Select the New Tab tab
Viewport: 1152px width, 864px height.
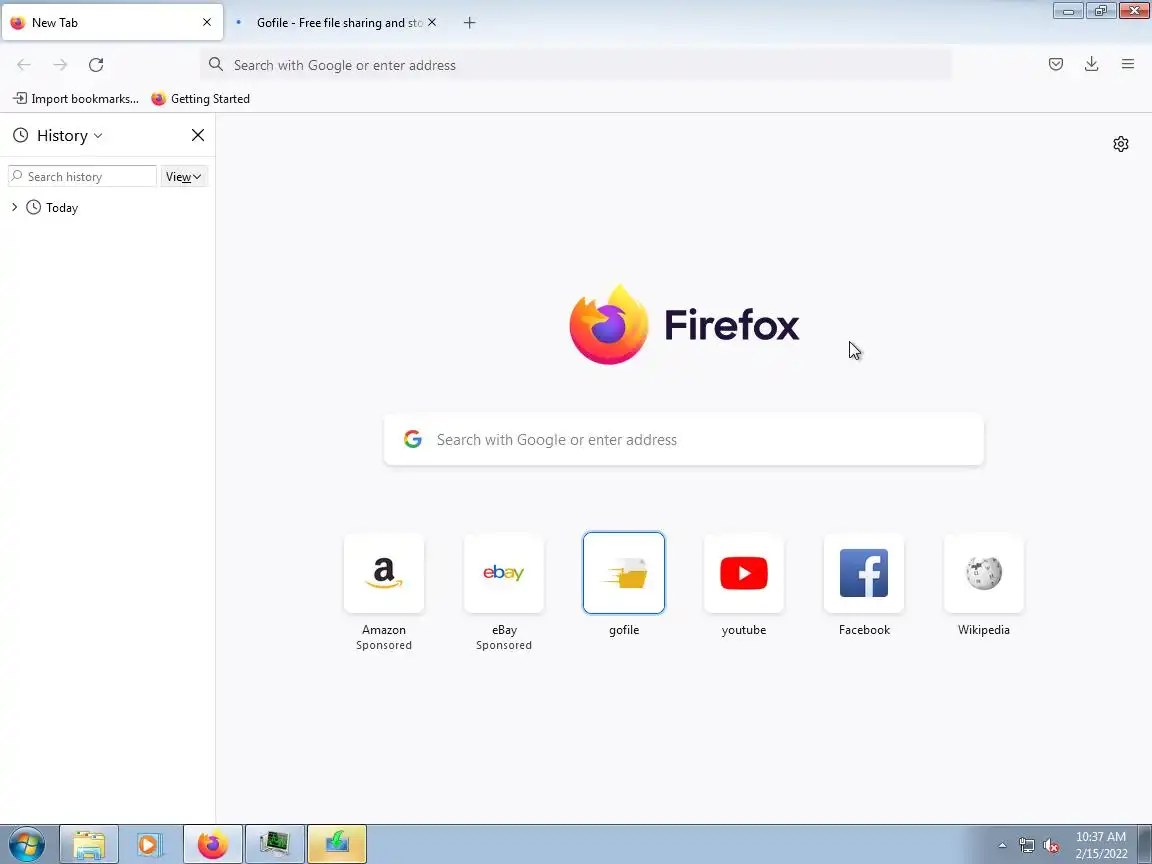pos(112,23)
